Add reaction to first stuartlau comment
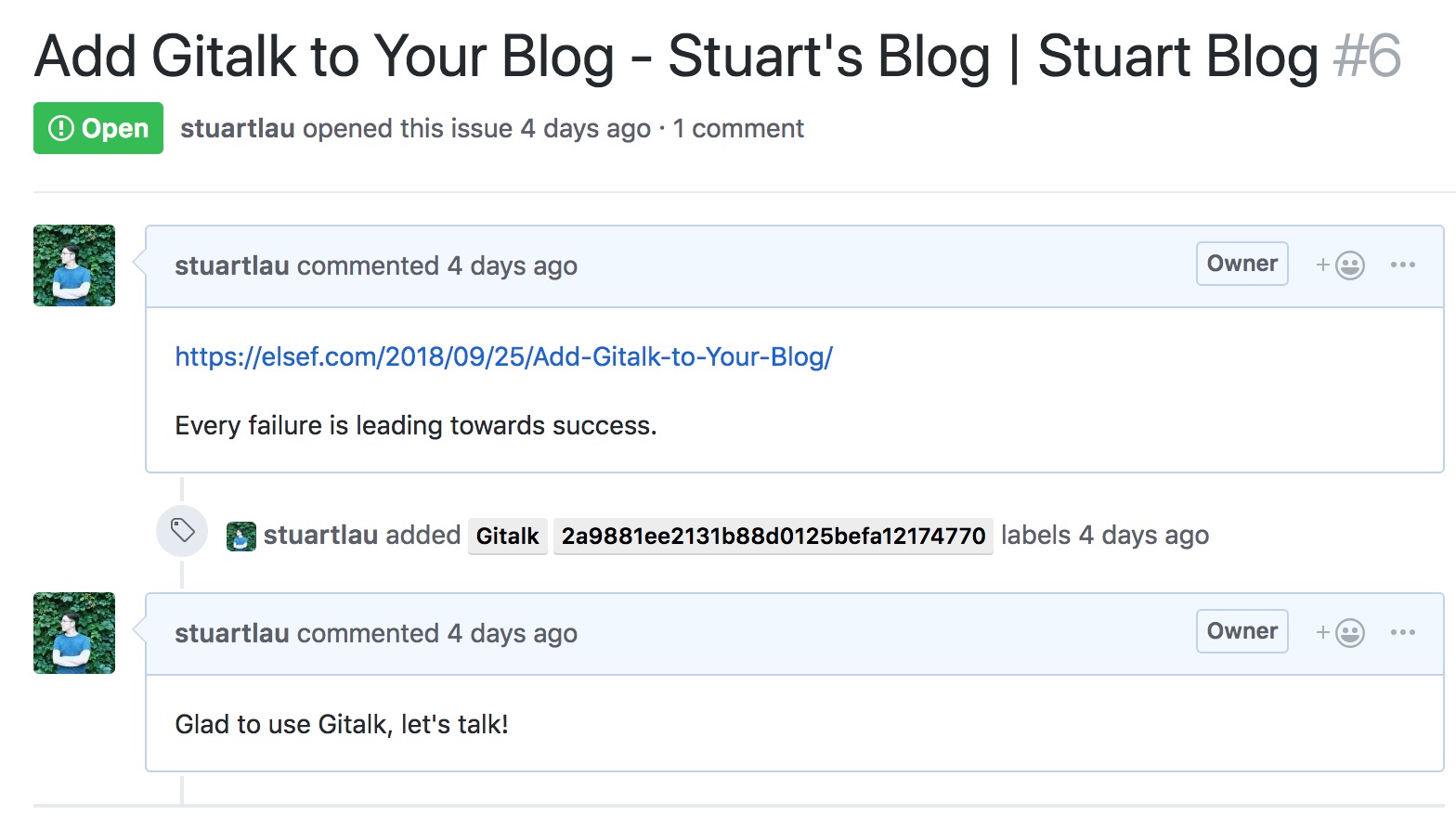 click(1340, 265)
